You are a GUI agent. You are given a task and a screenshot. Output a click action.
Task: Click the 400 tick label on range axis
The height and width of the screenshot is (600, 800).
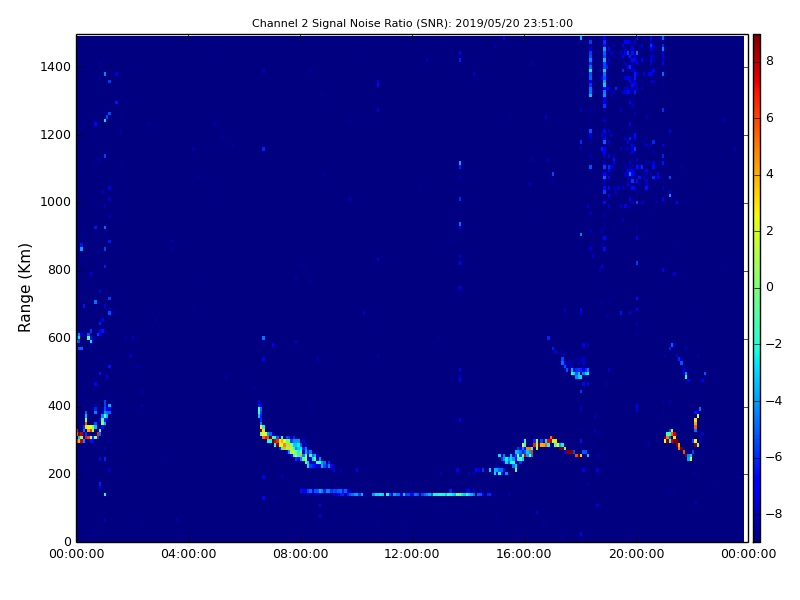point(59,406)
